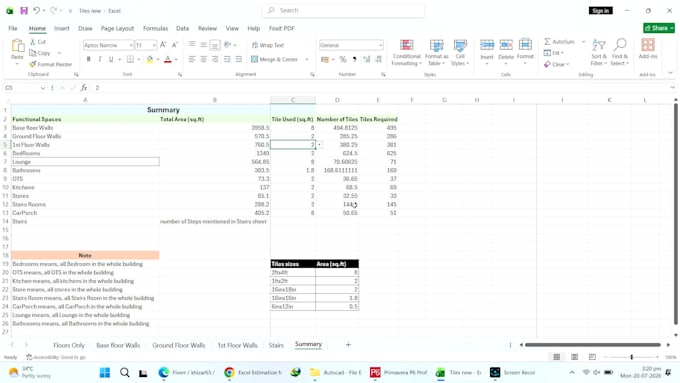This screenshot has height=383, width=680.
Task: Click the Borders icon
Action: (130, 59)
